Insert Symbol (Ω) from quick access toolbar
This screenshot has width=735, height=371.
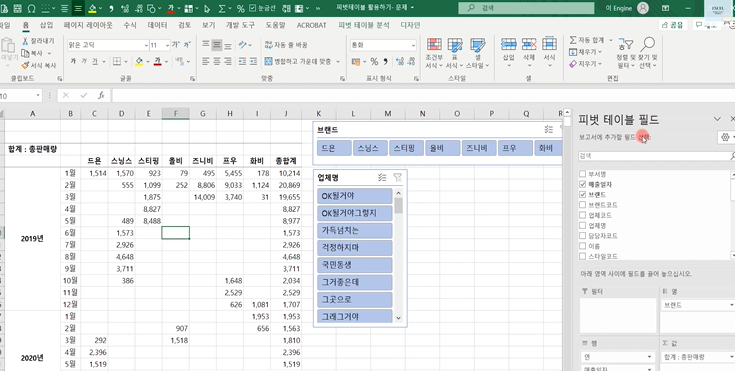pos(31,8)
